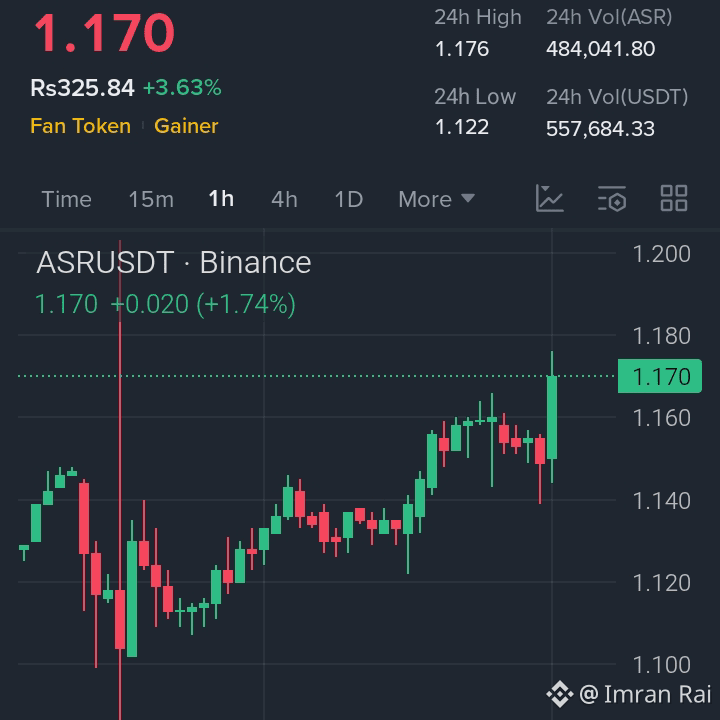The height and width of the screenshot is (720, 720).
Task: Select the 1h interval tab
Action: [x=221, y=199]
